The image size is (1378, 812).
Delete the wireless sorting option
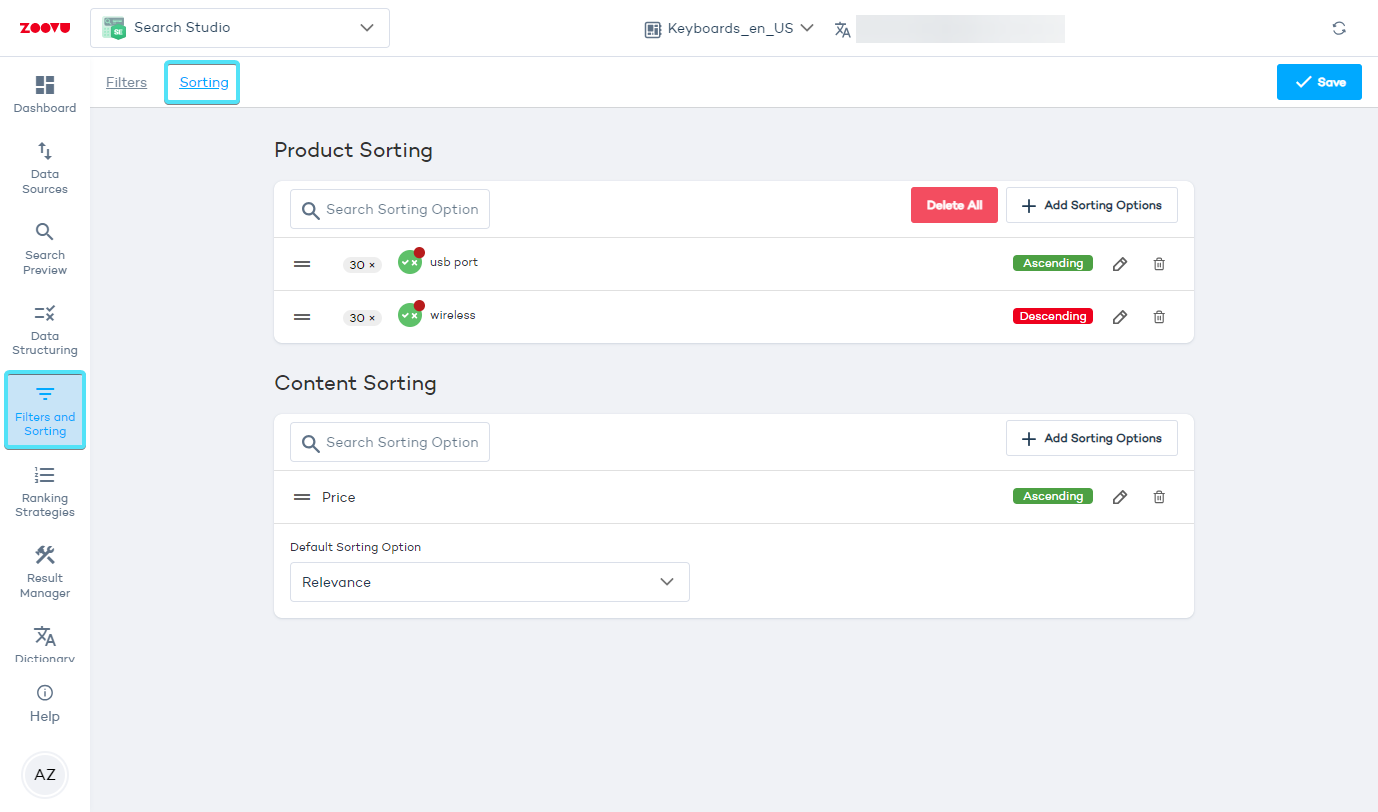click(1159, 317)
